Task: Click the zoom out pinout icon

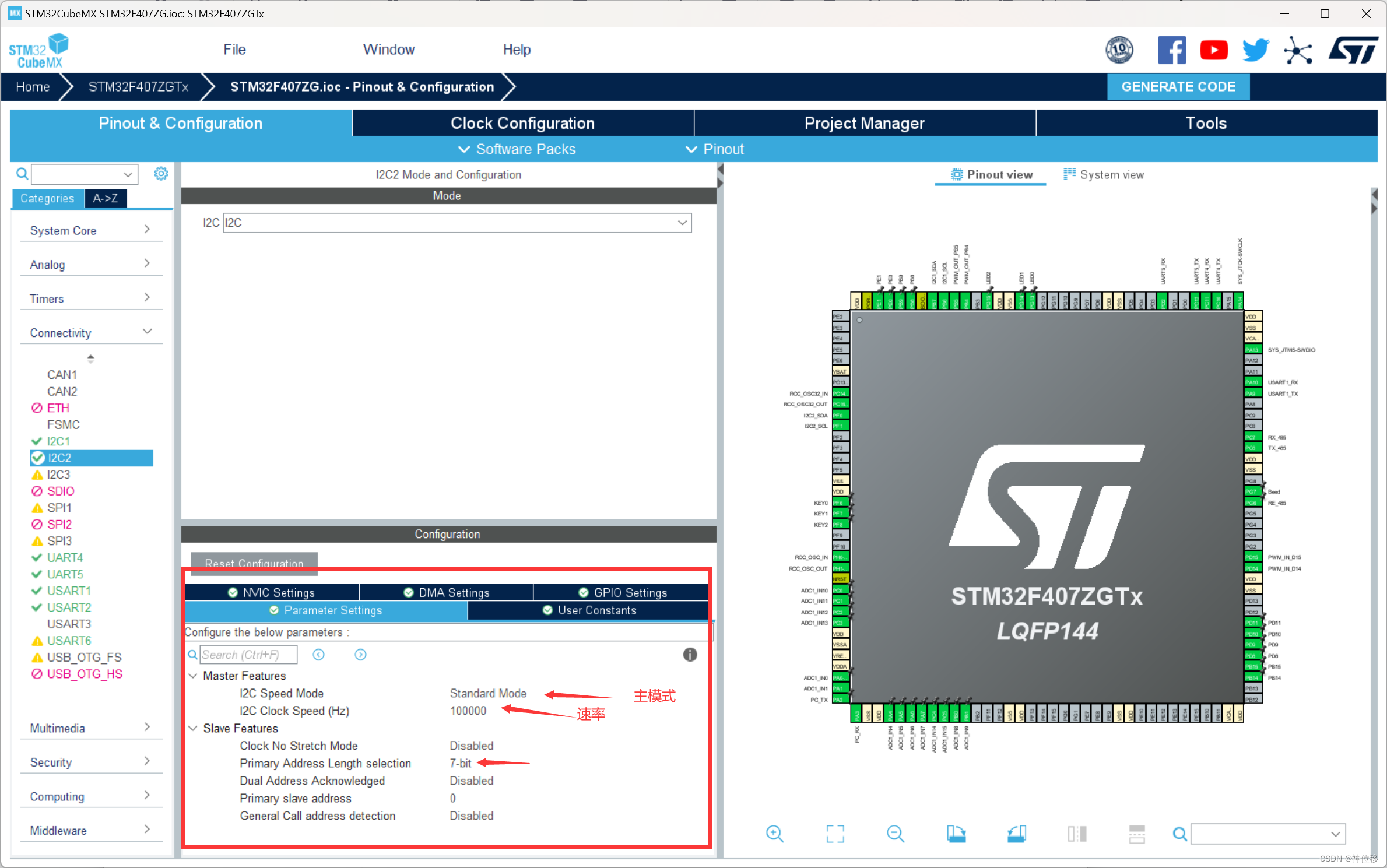Action: click(x=895, y=834)
